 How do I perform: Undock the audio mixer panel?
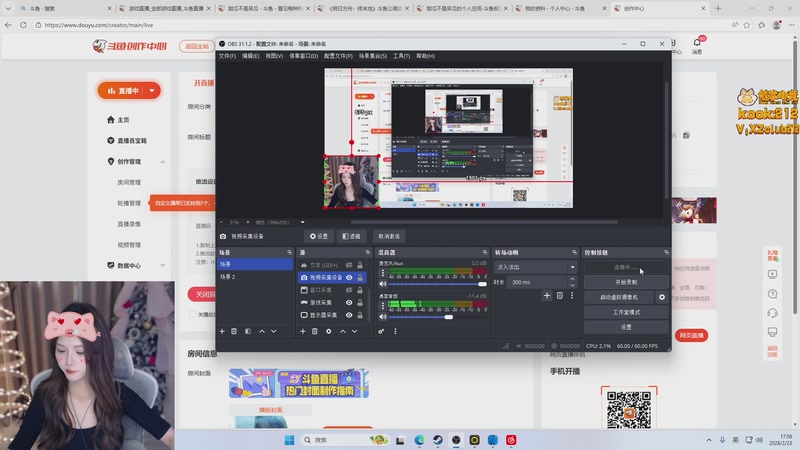pos(485,253)
